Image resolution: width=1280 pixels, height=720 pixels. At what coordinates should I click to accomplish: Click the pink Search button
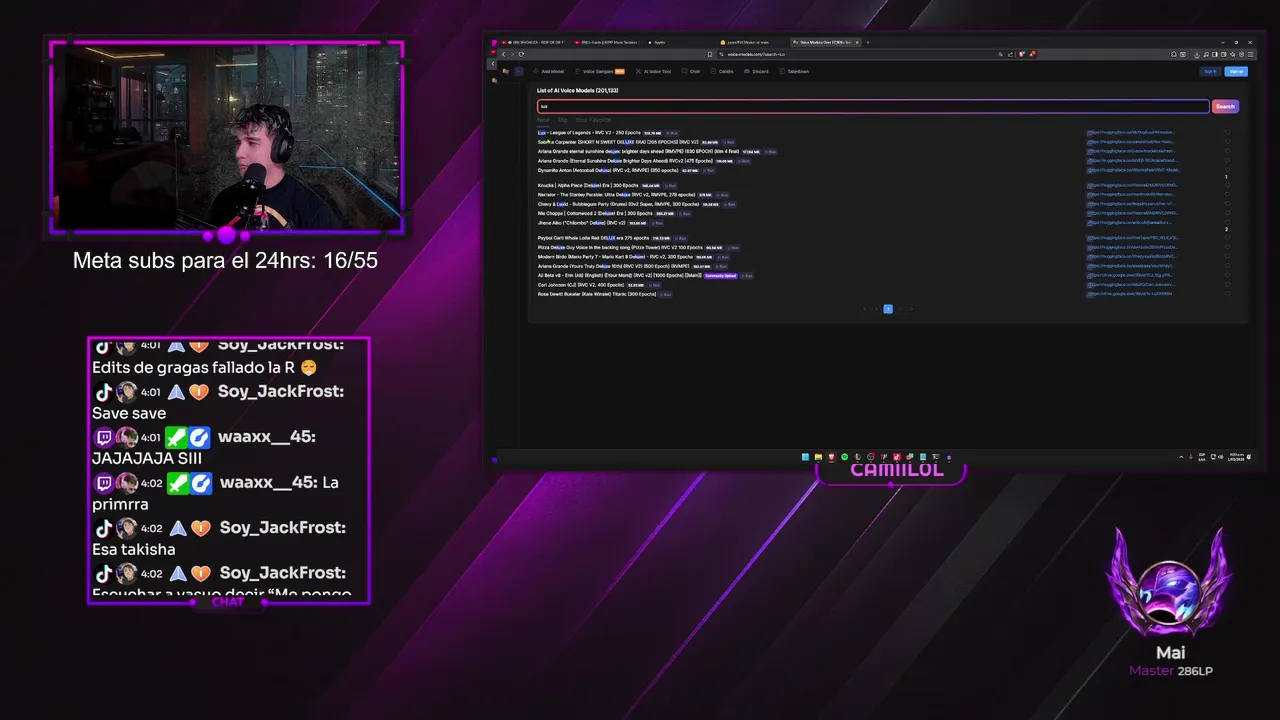pyautogui.click(x=1225, y=106)
